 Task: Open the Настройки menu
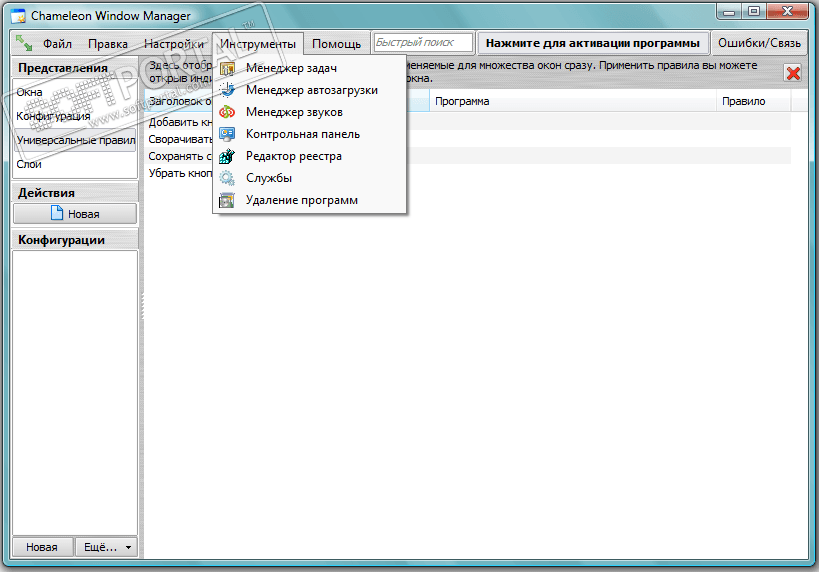point(174,44)
